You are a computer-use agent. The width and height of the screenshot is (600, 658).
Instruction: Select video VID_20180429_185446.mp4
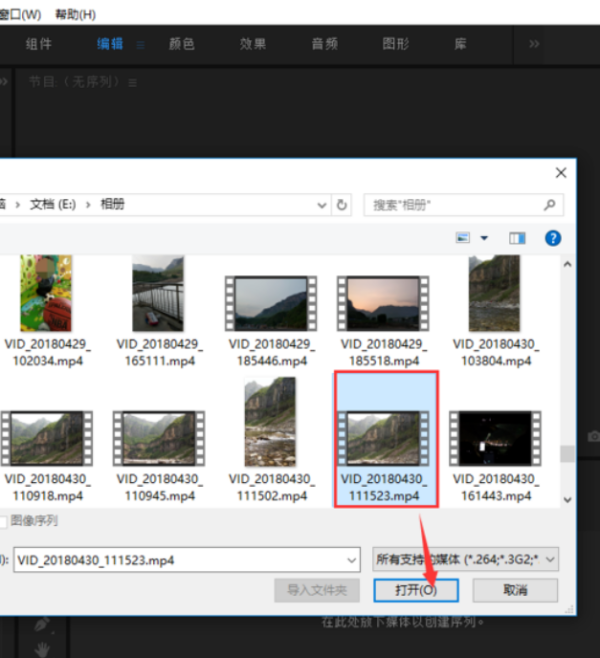(271, 321)
